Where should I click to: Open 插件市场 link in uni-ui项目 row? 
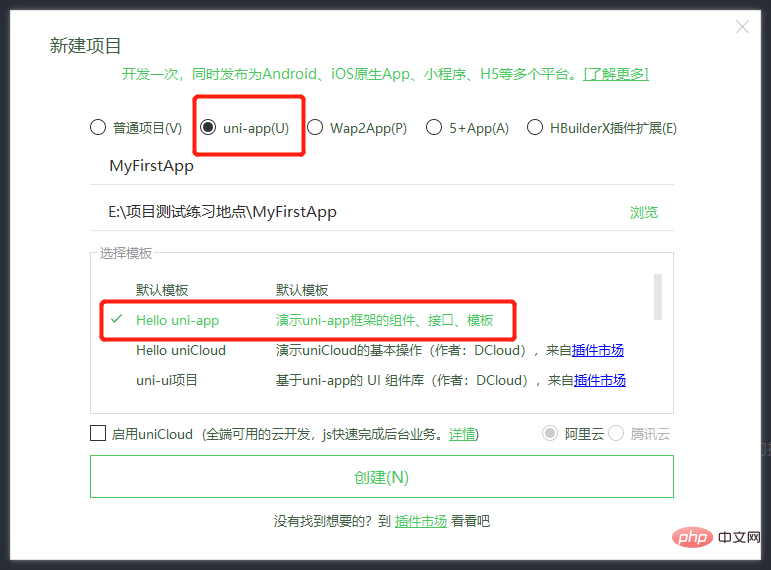tap(599, 381)
